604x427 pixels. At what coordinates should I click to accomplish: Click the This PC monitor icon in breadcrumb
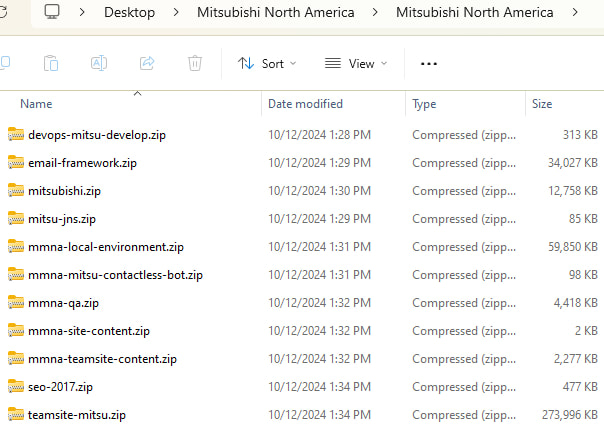(52, 12)
